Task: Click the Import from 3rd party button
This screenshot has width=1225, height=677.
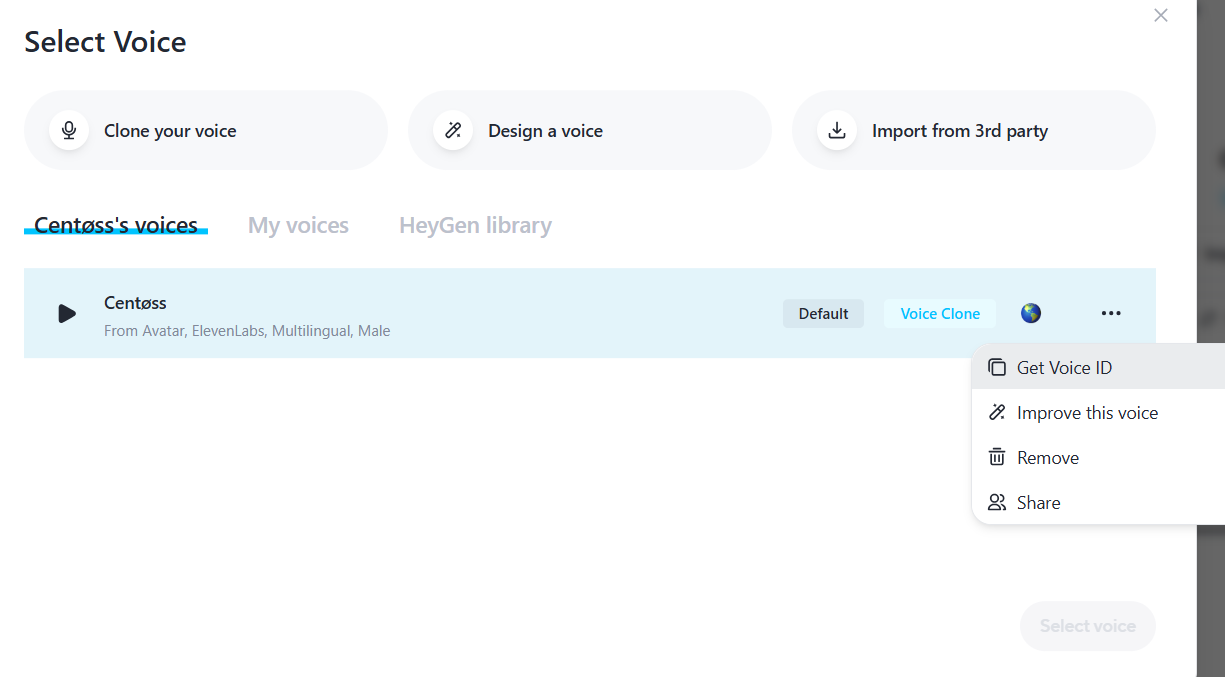Action: (974, 130)
